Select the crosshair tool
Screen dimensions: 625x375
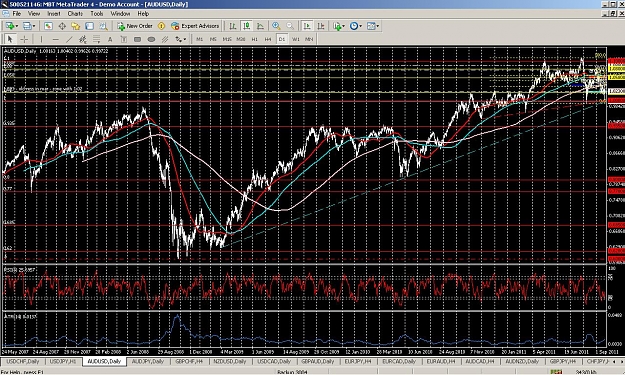[24, 39]
